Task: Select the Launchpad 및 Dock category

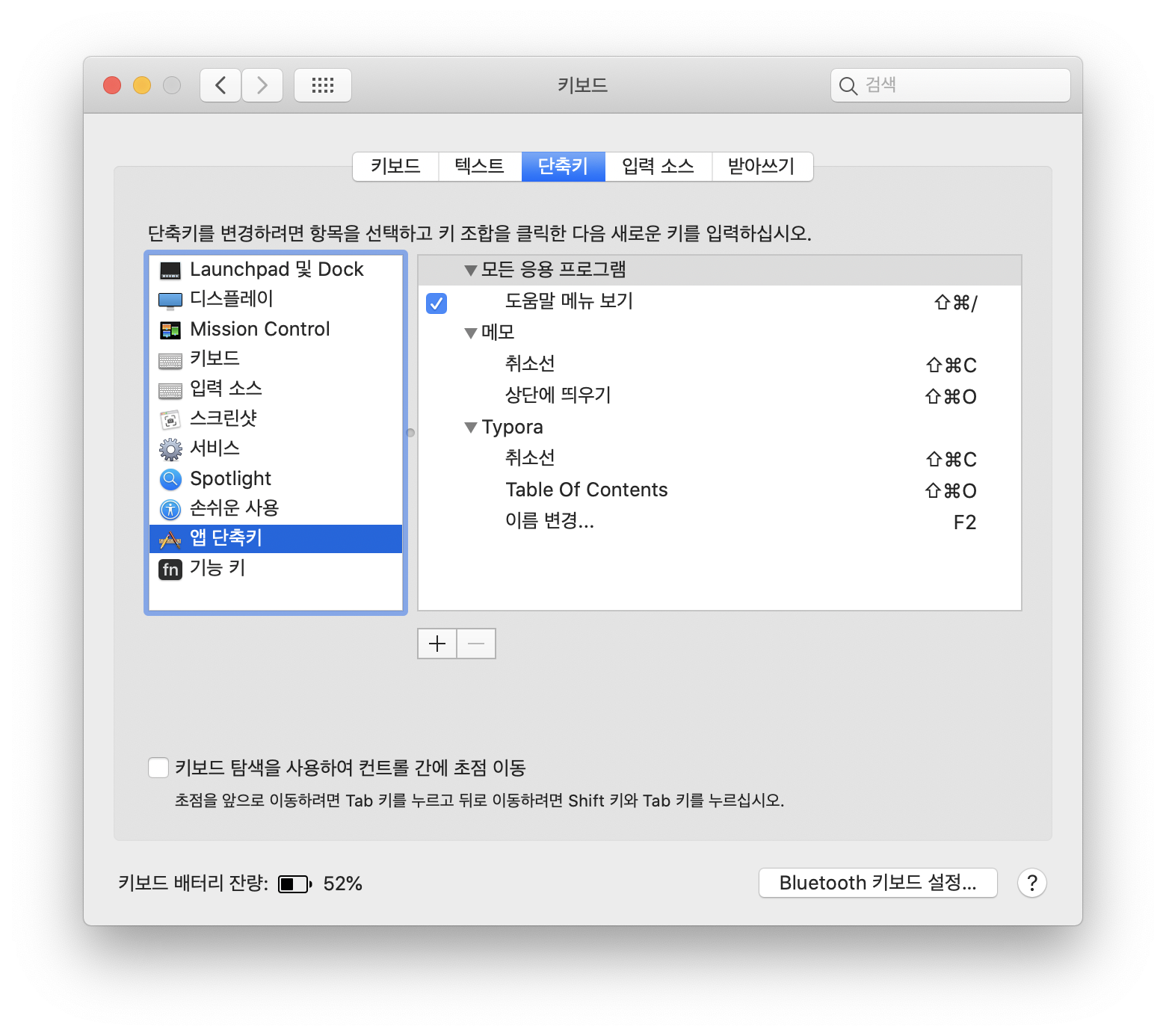Action: (x=276, y=270)
